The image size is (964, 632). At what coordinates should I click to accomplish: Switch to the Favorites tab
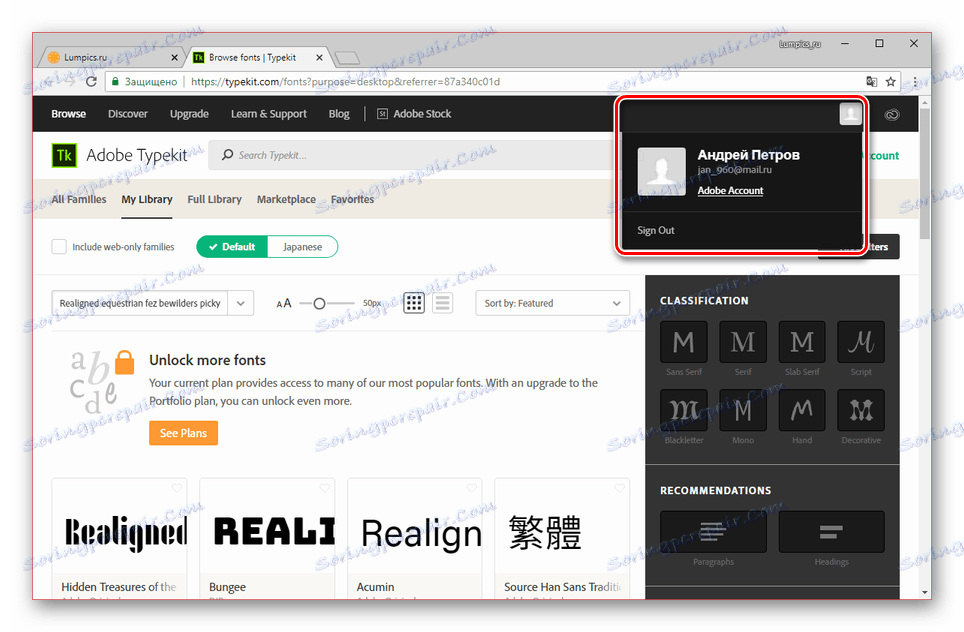point(352,199)
